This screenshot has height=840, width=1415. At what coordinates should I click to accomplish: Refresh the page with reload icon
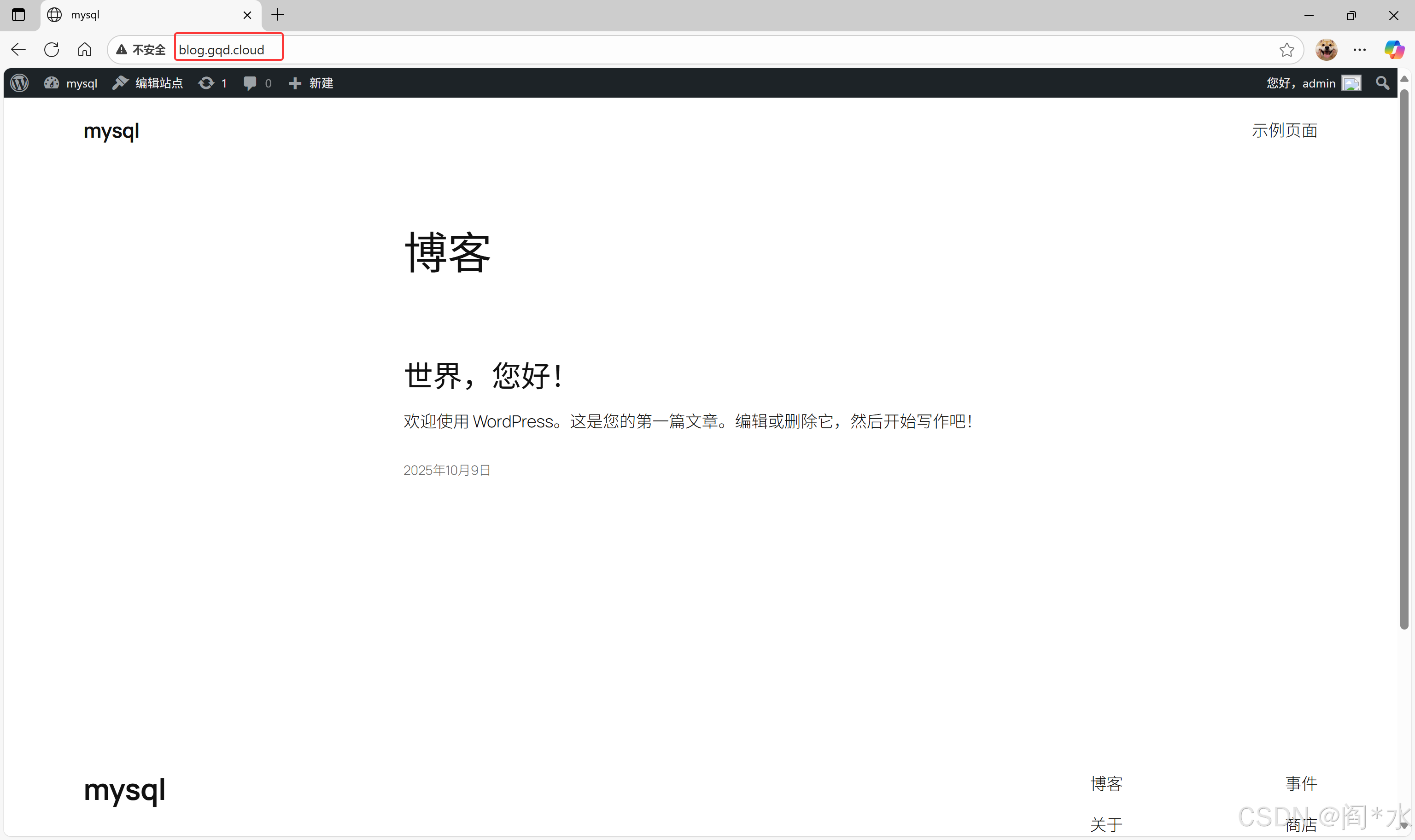pos(52,50)
